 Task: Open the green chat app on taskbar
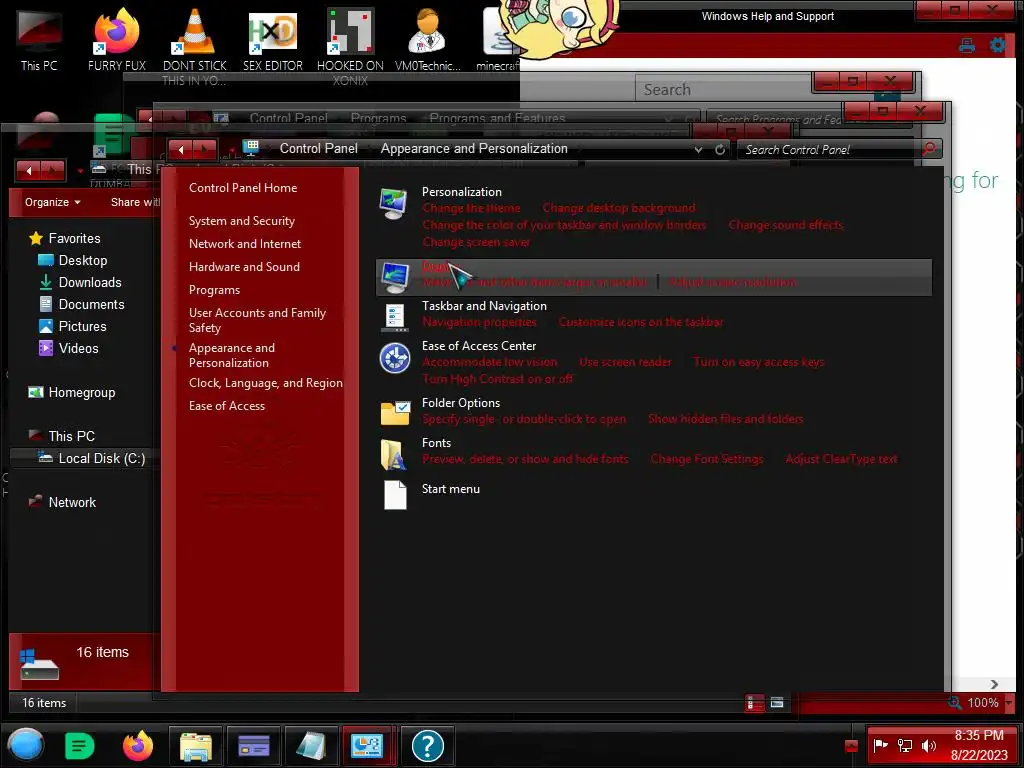click(80, 746)
